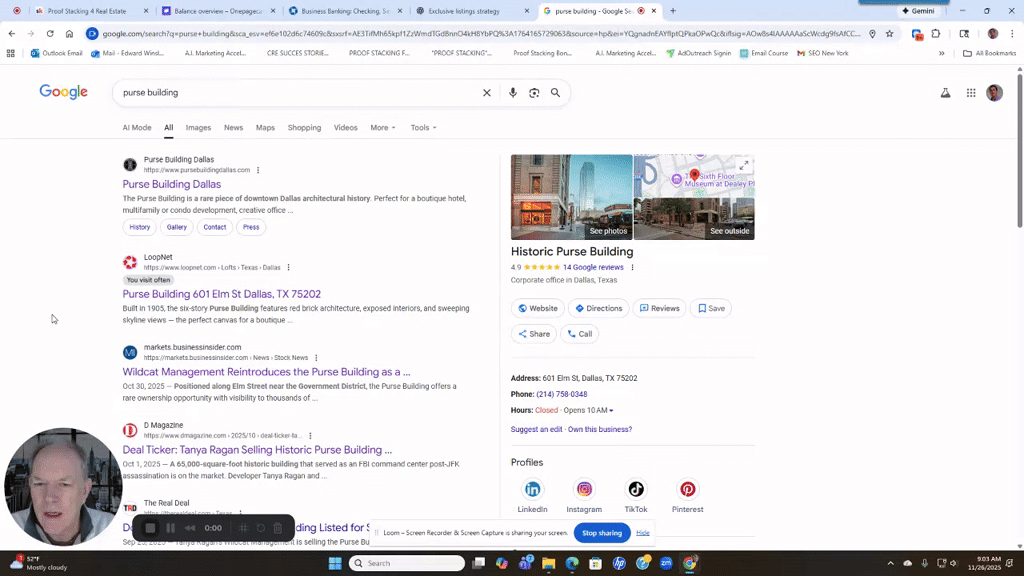Image resolution: width=1024 pixels, height=576 pixels.
Task: Open Gemini in Chrome title bar
Action: click(918, 11)
